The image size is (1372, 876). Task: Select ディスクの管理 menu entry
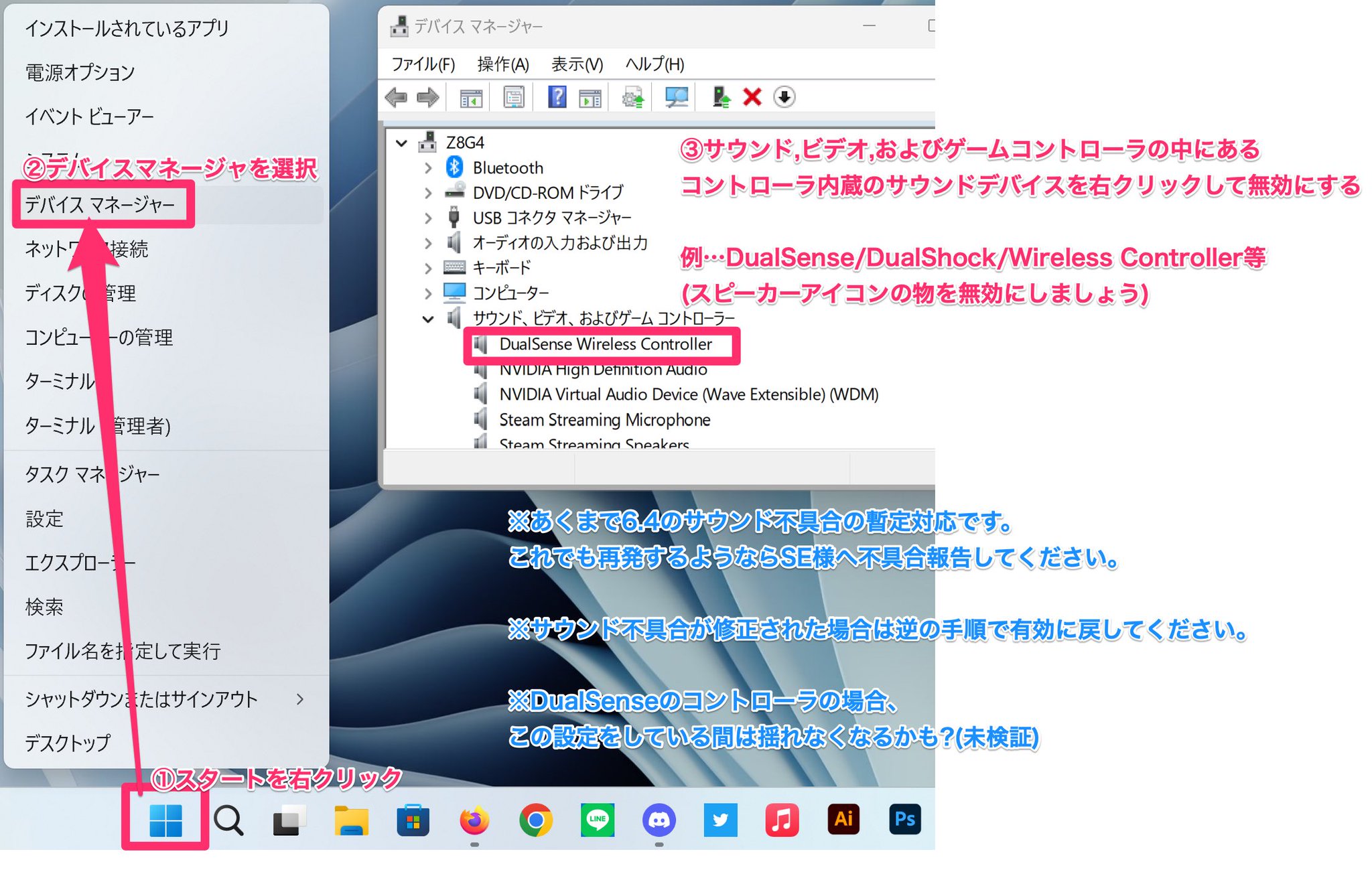coord(164,293)
